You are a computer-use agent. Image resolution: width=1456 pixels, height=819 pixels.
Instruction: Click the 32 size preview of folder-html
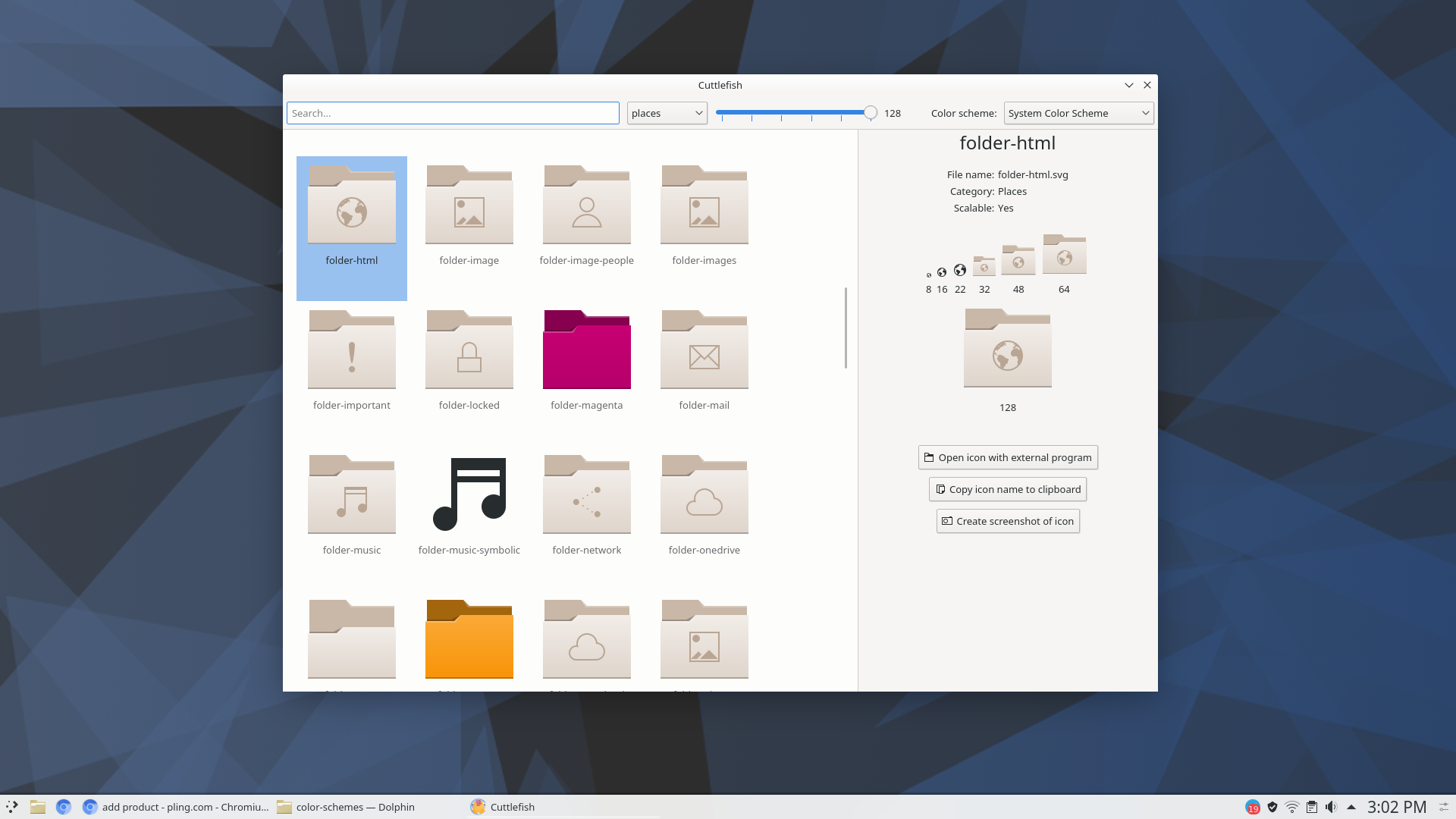tap(984, 265)
